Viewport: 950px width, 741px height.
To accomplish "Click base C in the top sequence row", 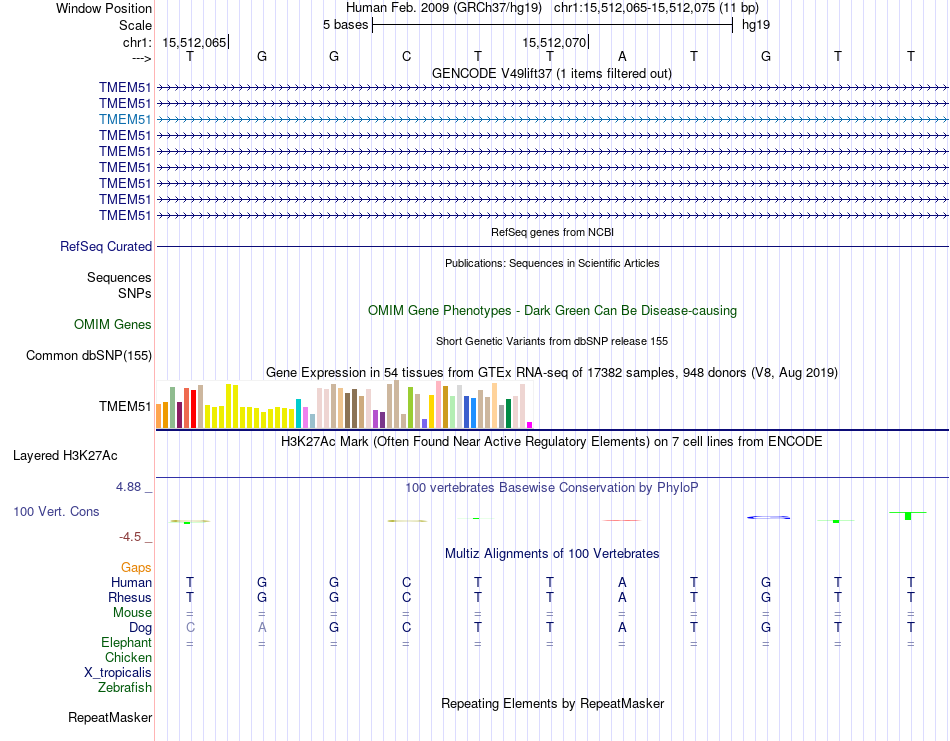I will (406, 56).
